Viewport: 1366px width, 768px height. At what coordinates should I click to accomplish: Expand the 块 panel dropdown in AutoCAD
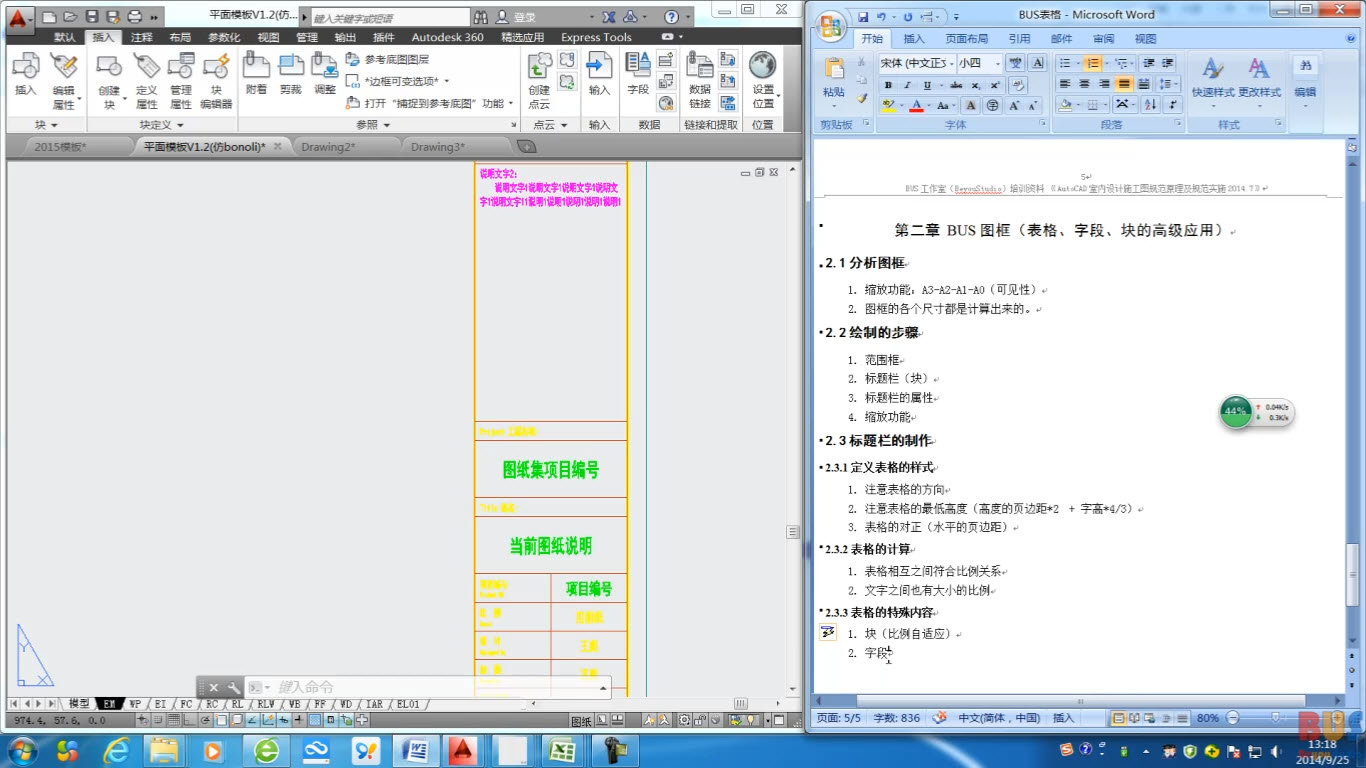(x=47, y=125)
